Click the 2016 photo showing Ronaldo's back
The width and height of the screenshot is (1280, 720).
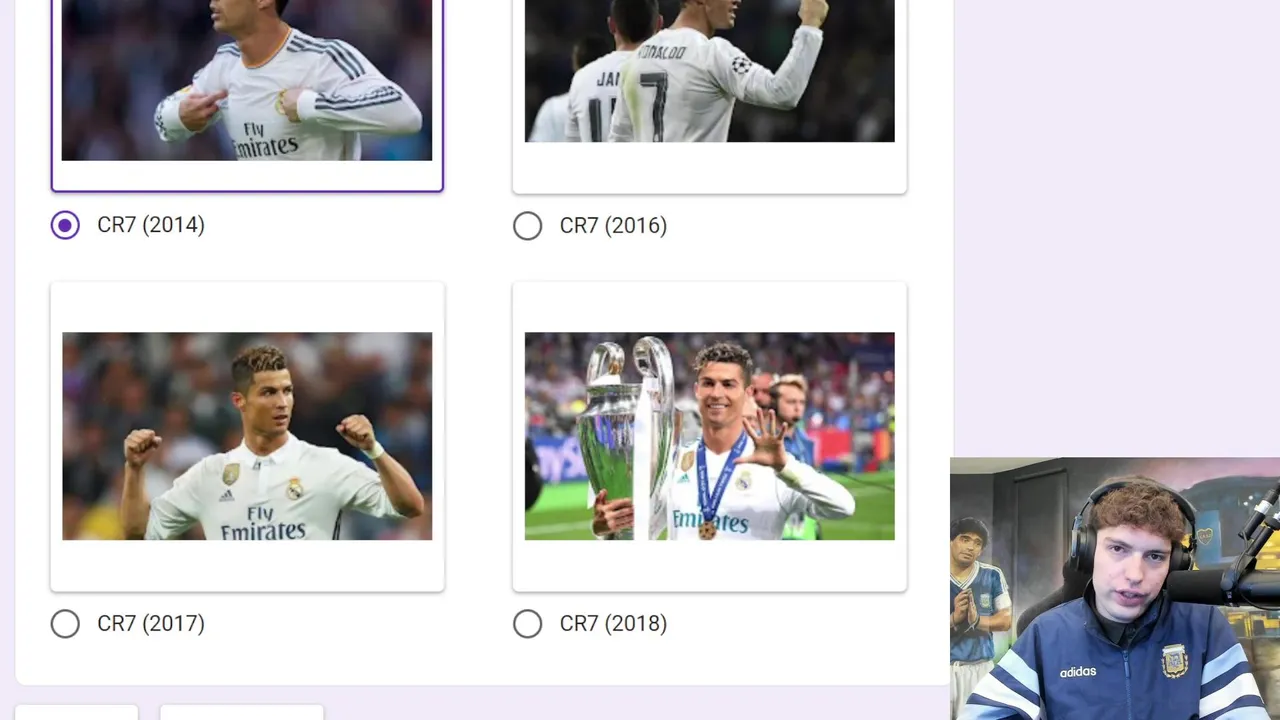tap(710, 71)
